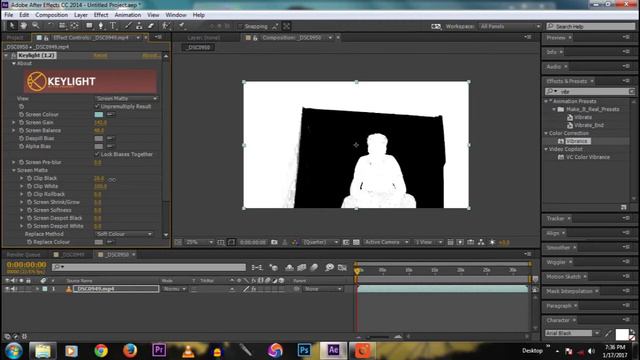Open Premiere Pro from the taskbar

159,350
